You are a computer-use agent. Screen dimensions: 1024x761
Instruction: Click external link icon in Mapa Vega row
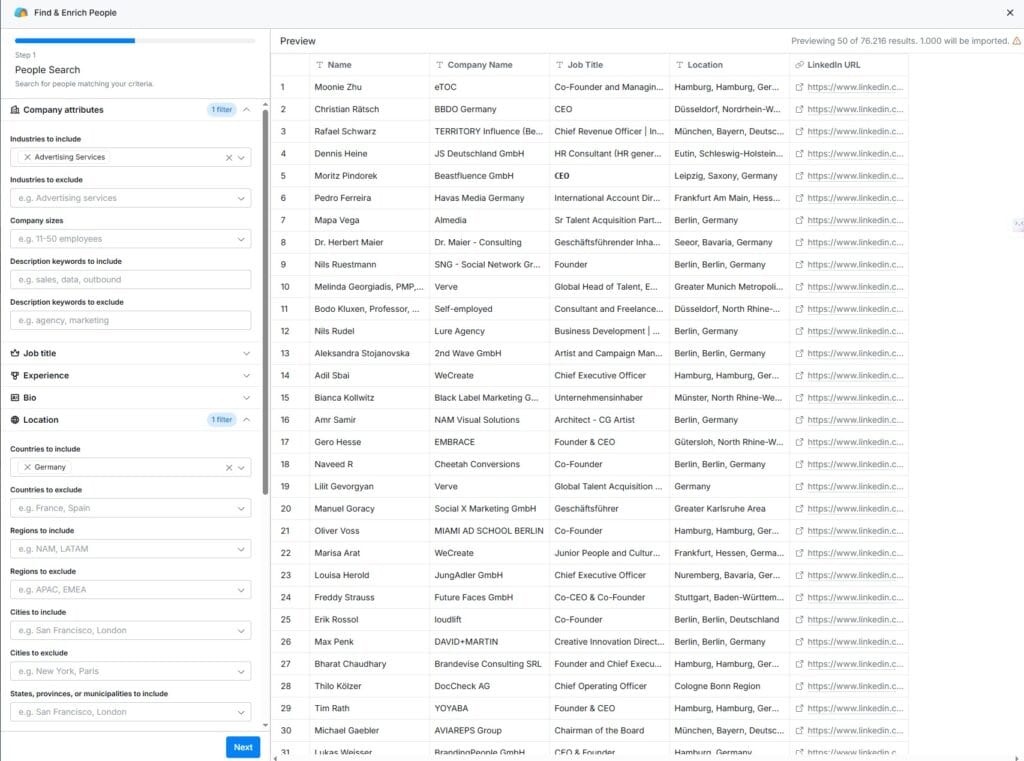pos(799,220)
